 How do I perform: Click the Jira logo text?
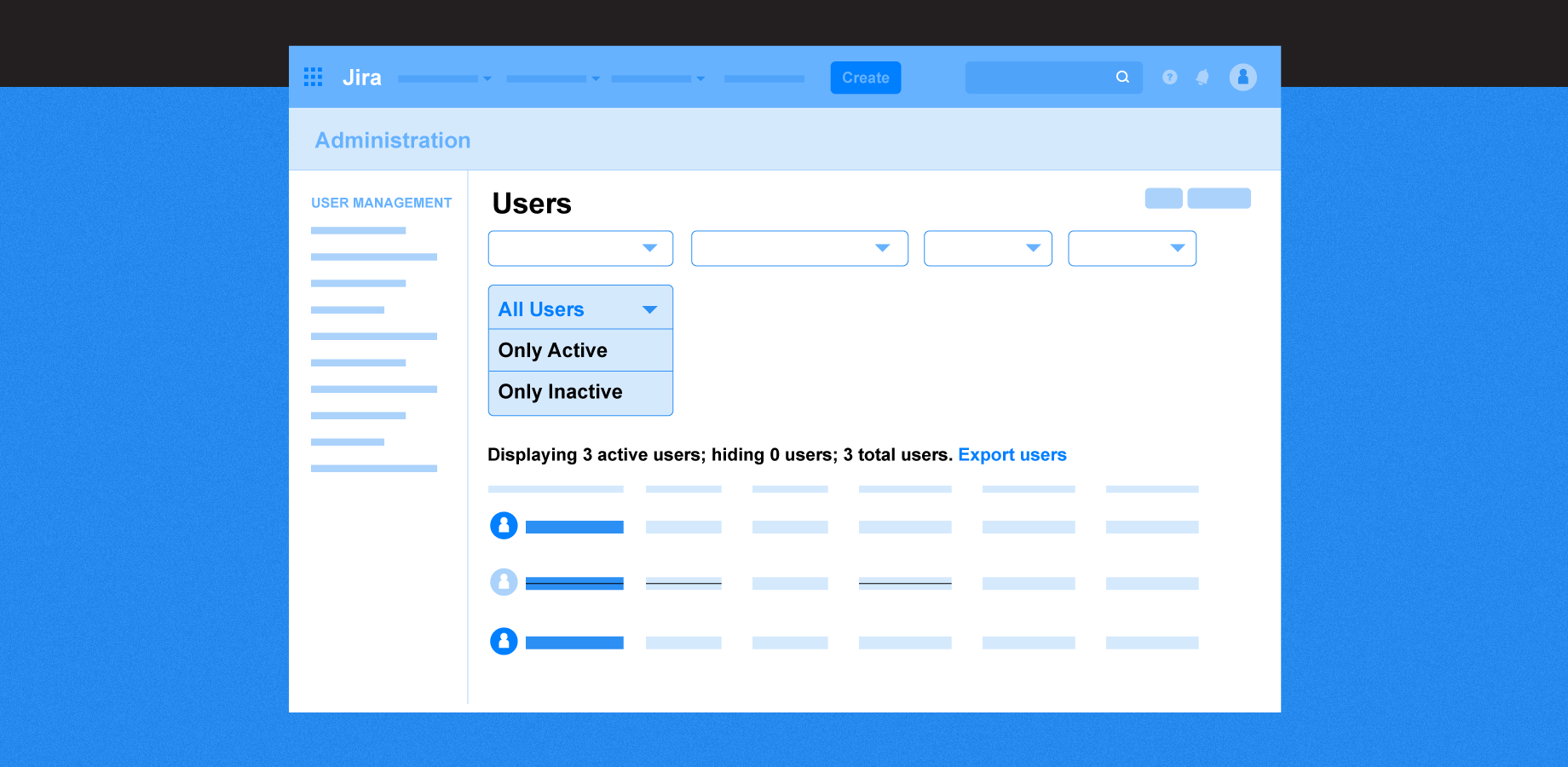click(362, 78)
